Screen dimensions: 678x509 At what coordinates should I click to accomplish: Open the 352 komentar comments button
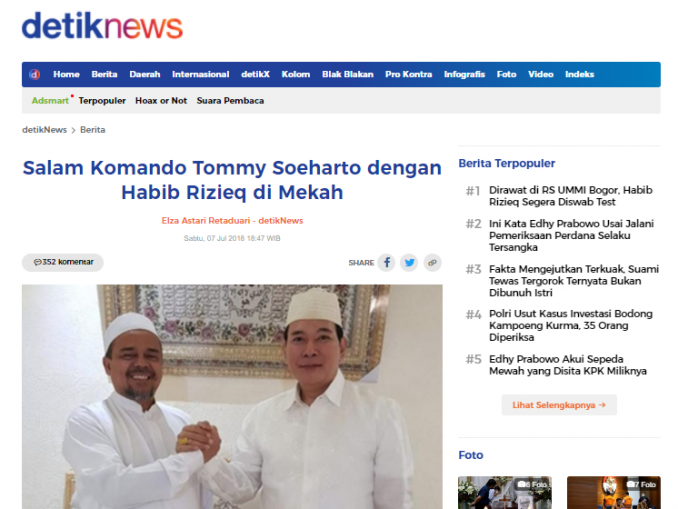click(x=63, y=262)
